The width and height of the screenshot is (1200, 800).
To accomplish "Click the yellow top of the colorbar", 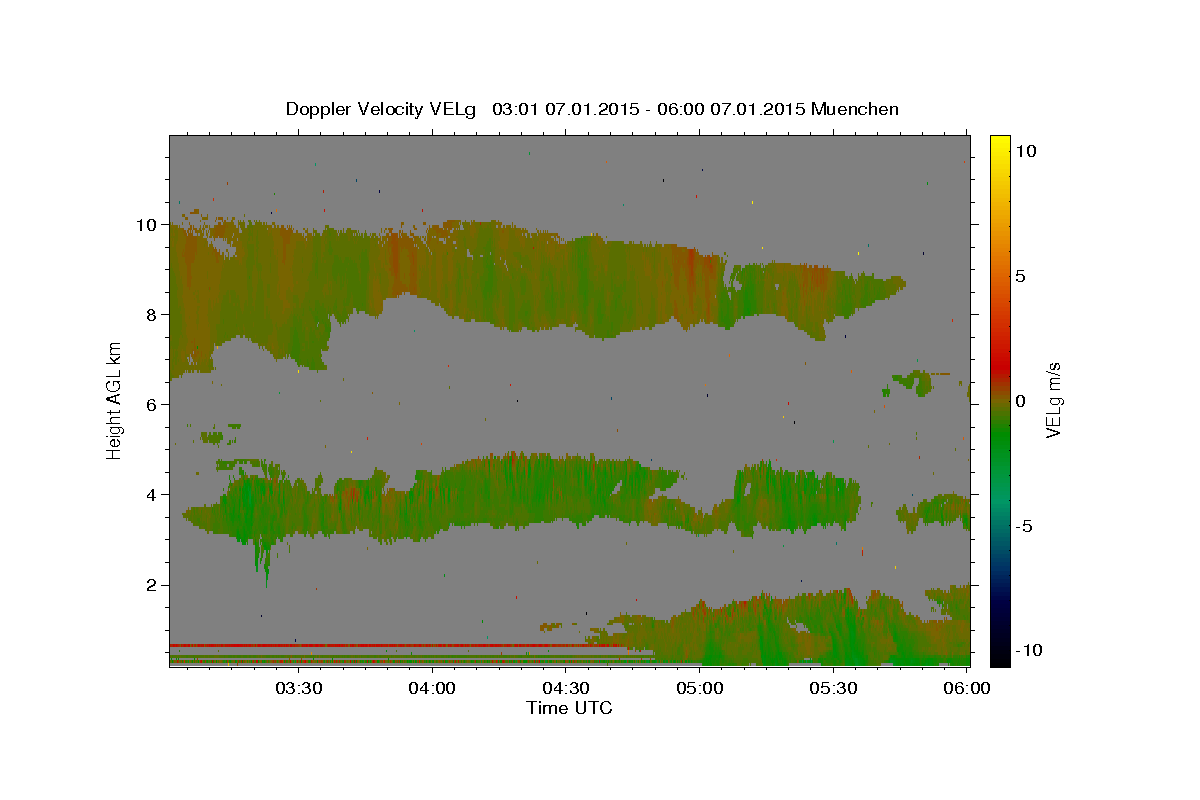I will (999, 145).
